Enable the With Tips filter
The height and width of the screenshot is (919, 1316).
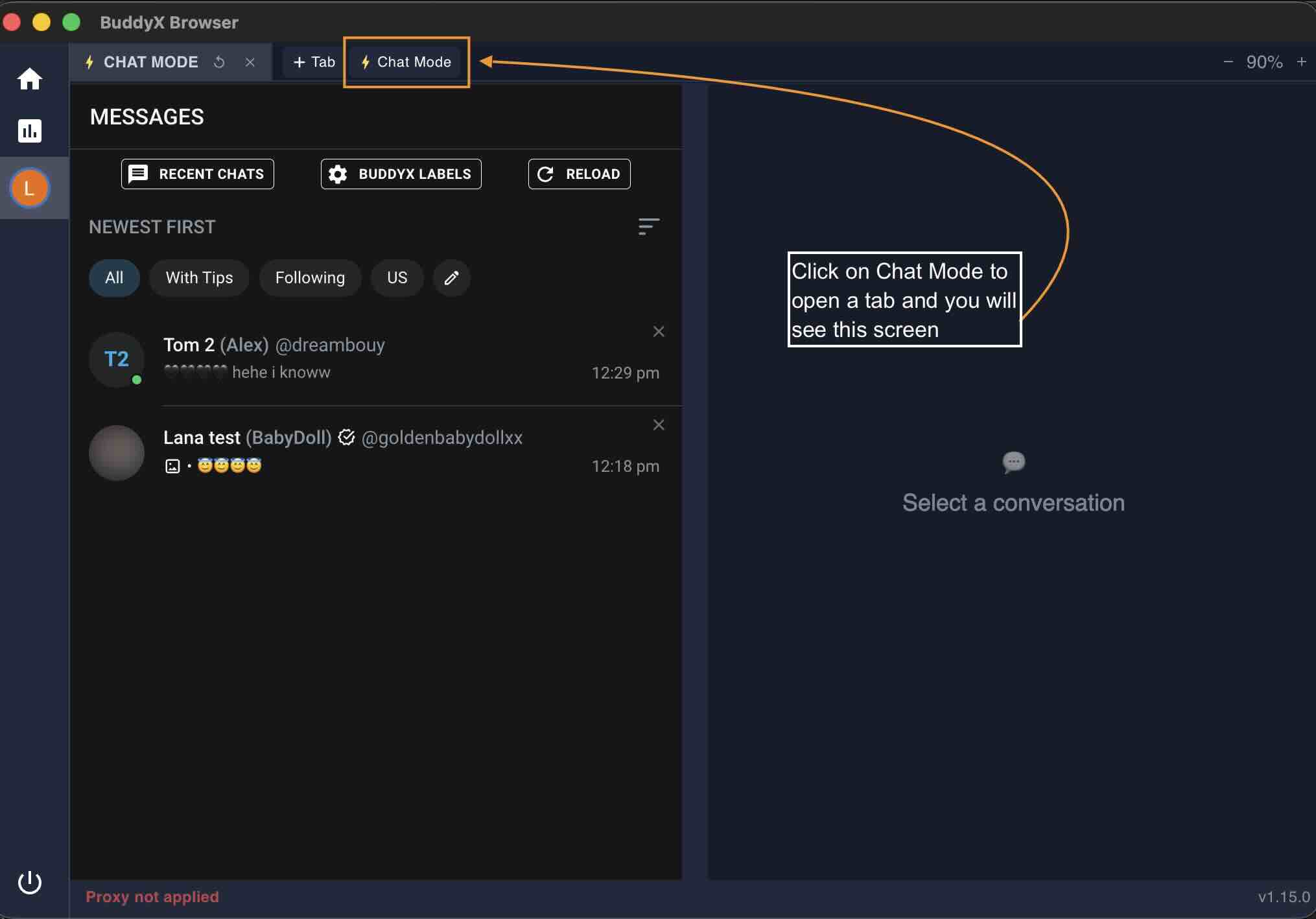coord(199,278)
